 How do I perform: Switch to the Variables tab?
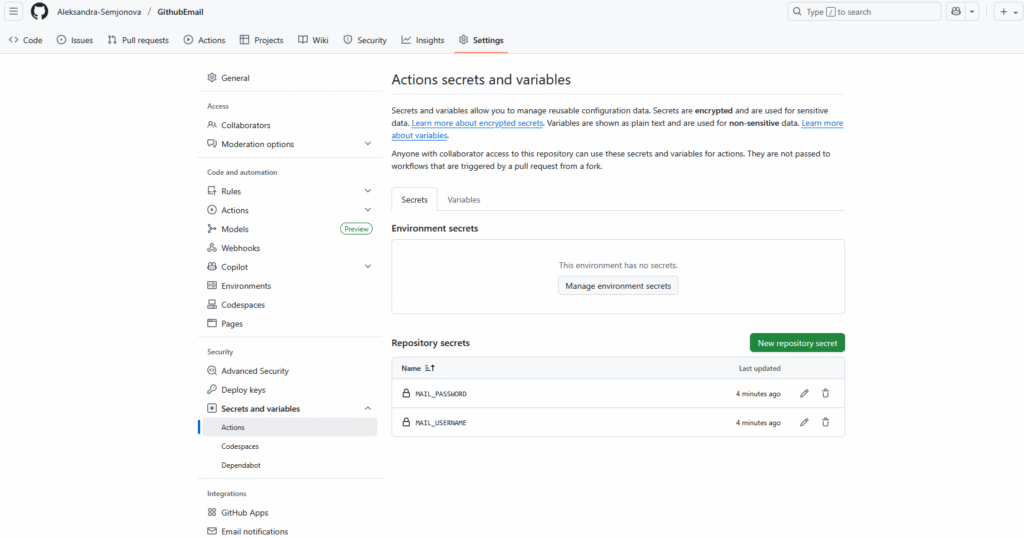(x=464, y=200)
